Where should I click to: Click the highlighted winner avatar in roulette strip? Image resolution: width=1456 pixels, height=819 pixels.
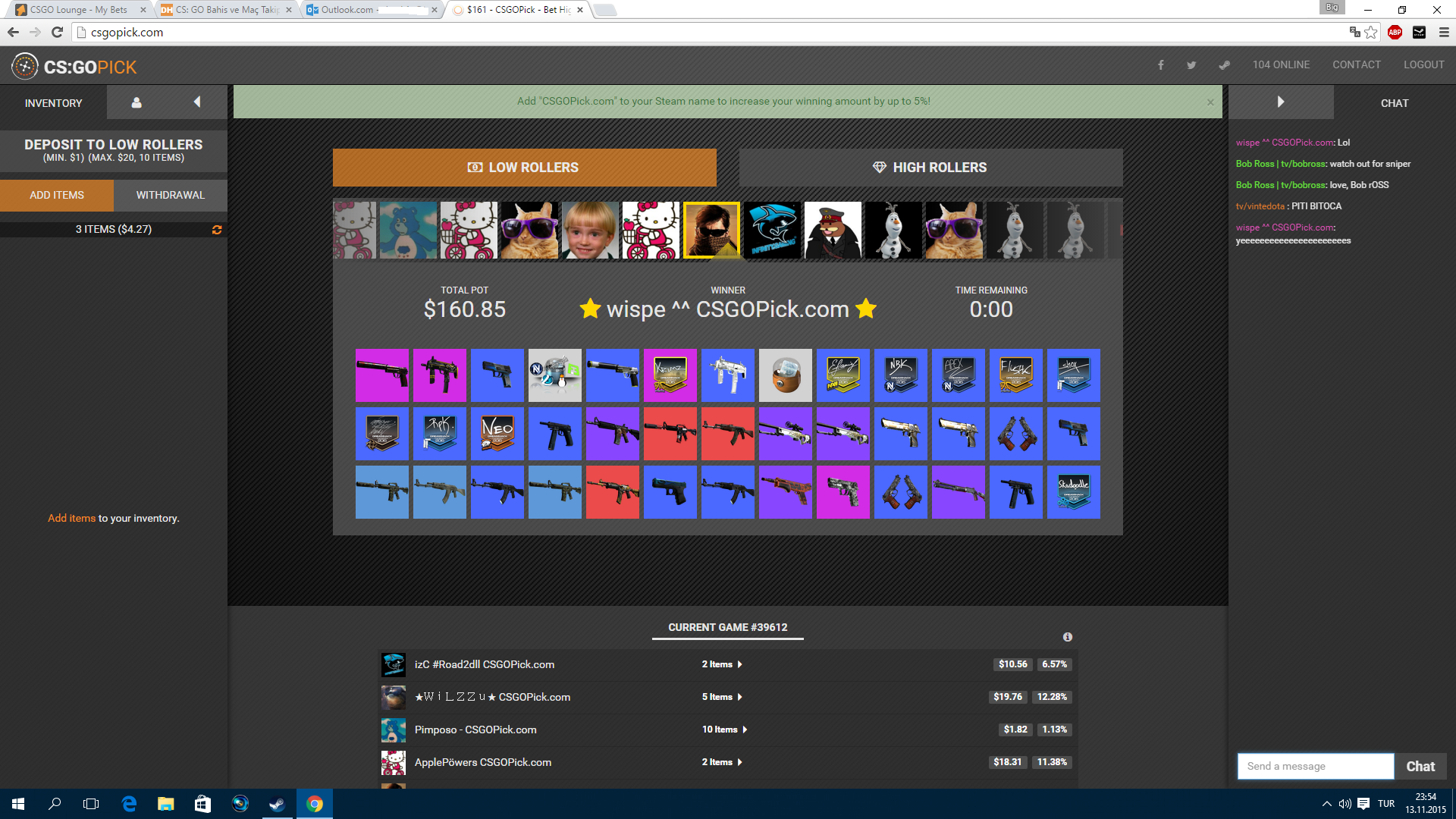[x=711, y=230]
